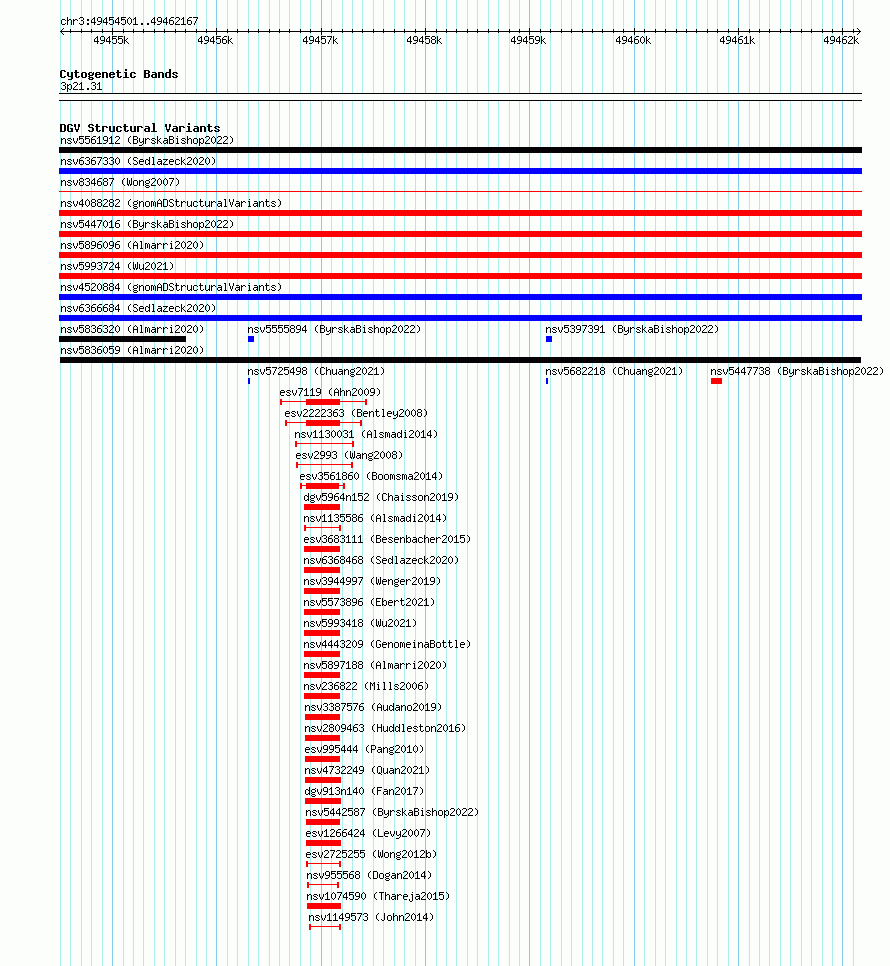The height and width of the screenshot is (966, 890).
Task: Open nsv2809463 (Huddleston2016) label
Action: tap(386, 727)
